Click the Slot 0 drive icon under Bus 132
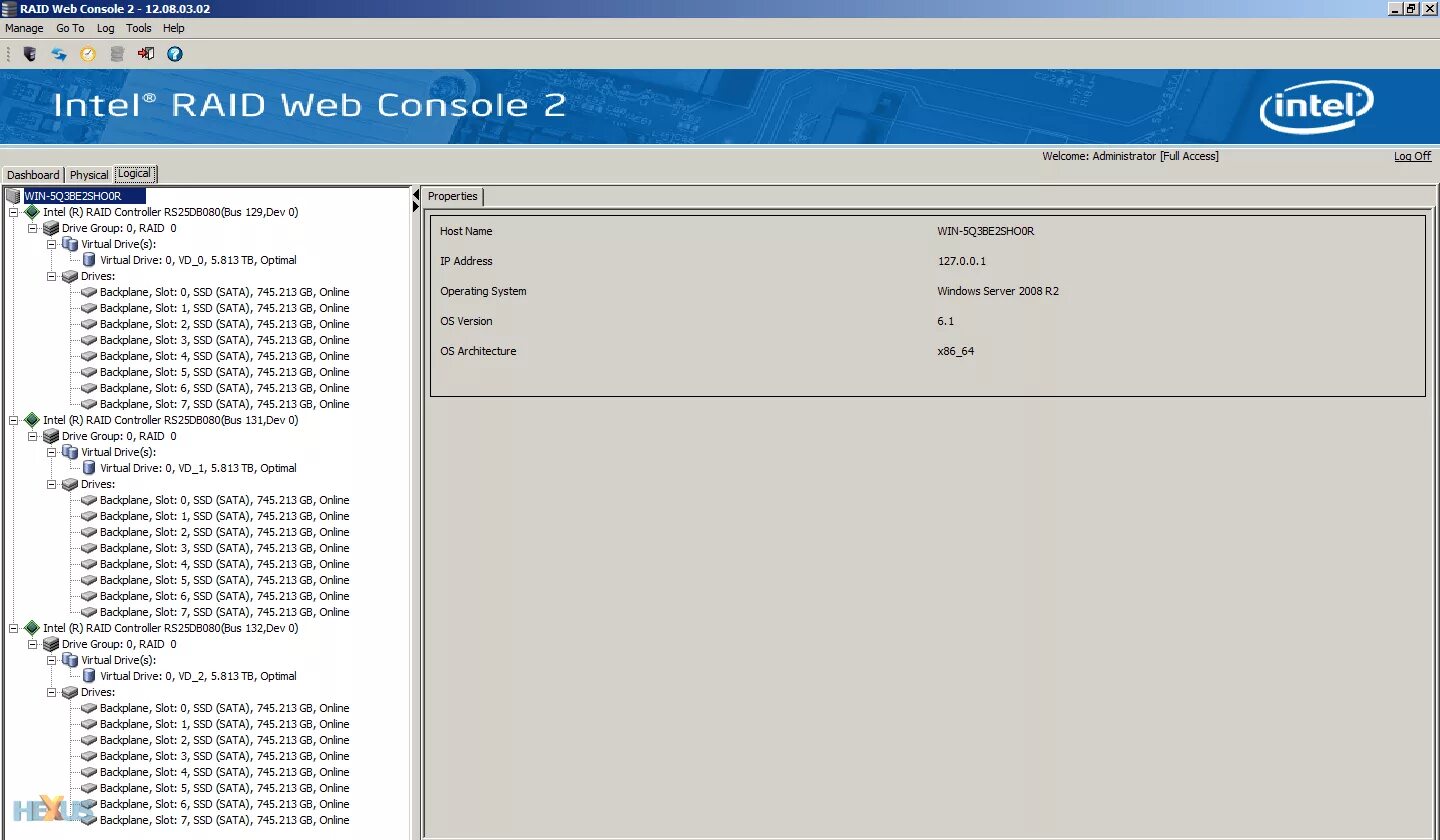 pyautogui.click(x=89, y=708)
